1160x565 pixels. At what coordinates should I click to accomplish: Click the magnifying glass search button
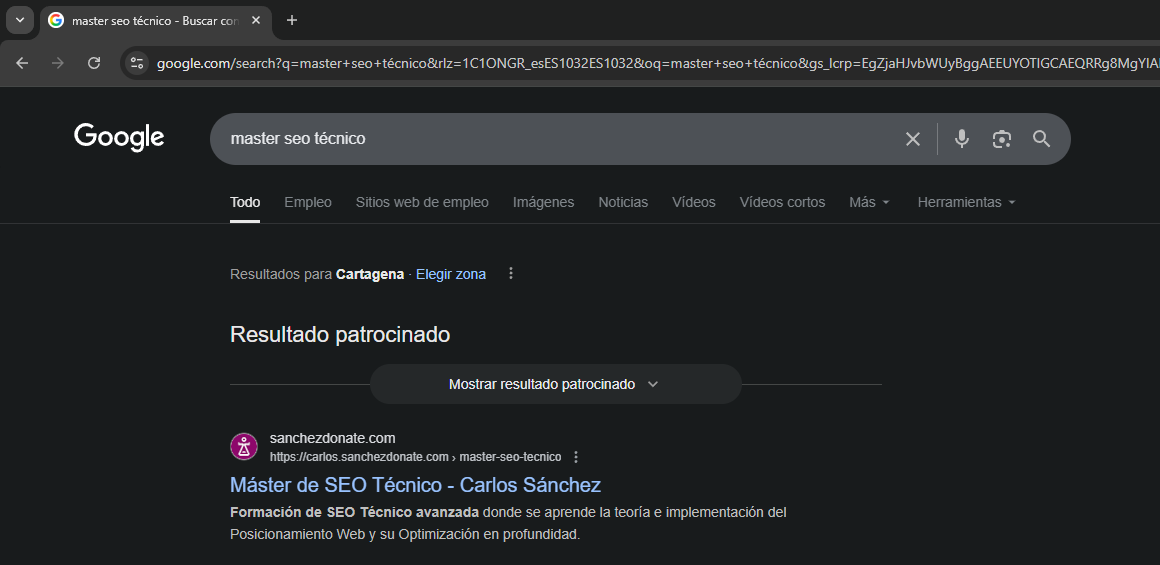coord(1041,139)
